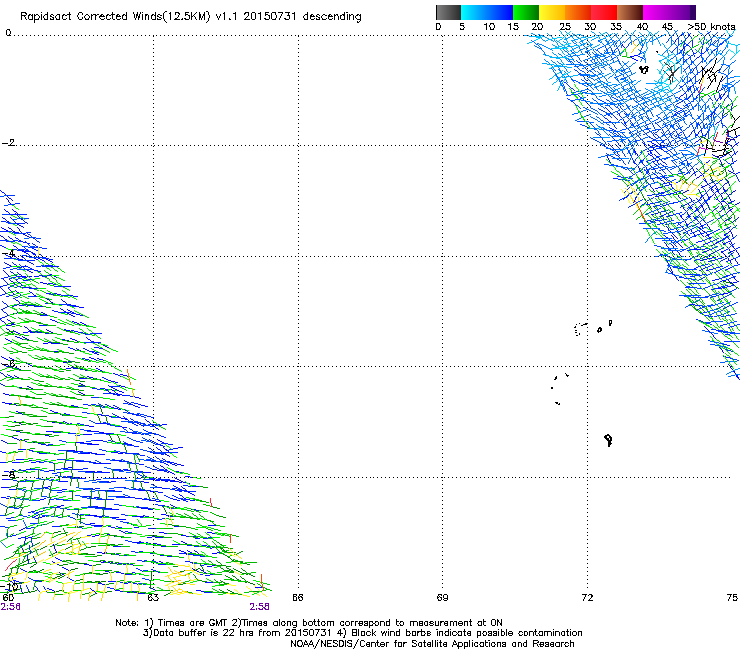740x650 pixels.
Task: Click the NOAA/NESDIS credit line
Action: pyautogui.click(x=432, y=644)
